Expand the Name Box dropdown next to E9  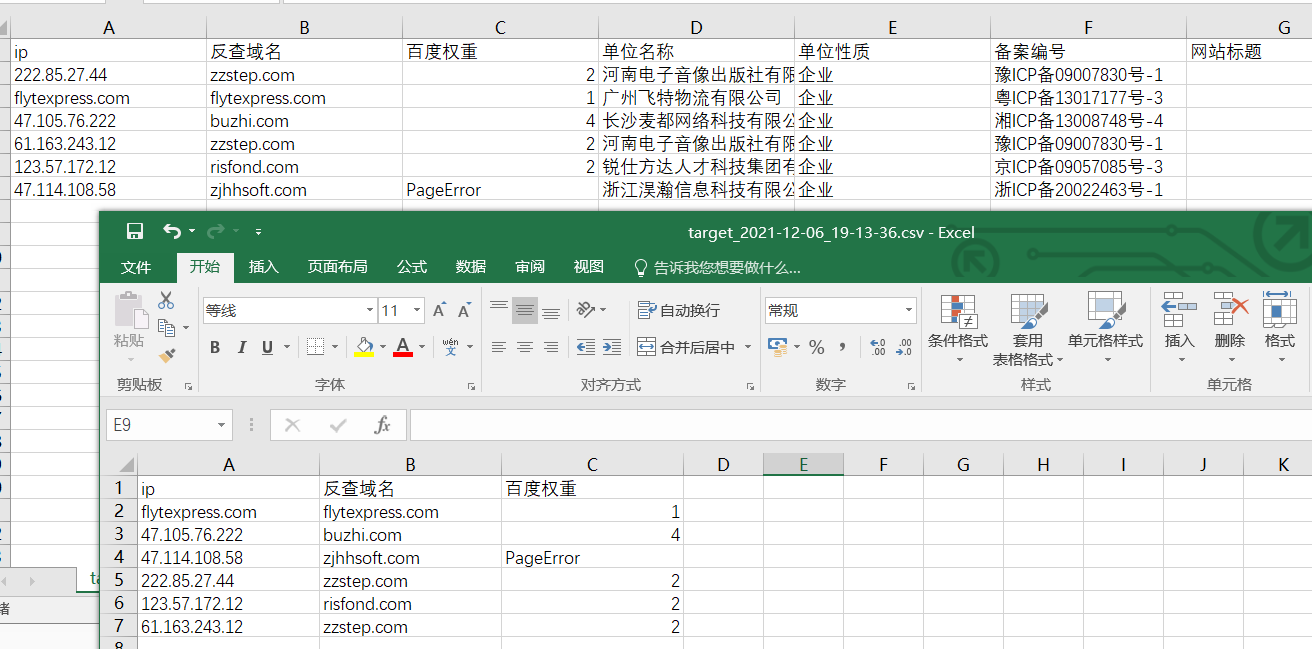(221, 425)
